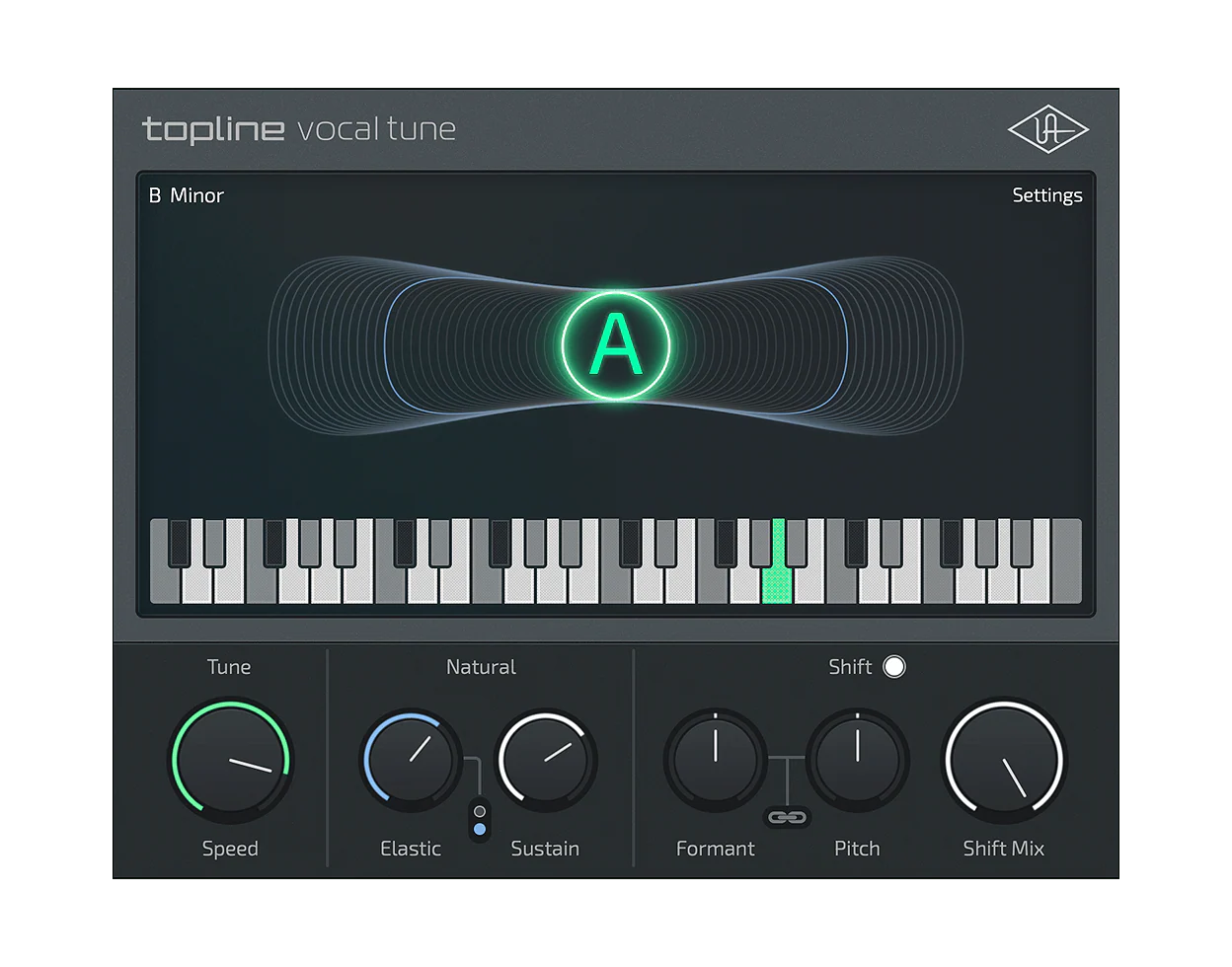Image resolution: width=1232 pixels, height=967 pixels.
Task: Toggle the Shift on/off button
Action: point(894,667)
